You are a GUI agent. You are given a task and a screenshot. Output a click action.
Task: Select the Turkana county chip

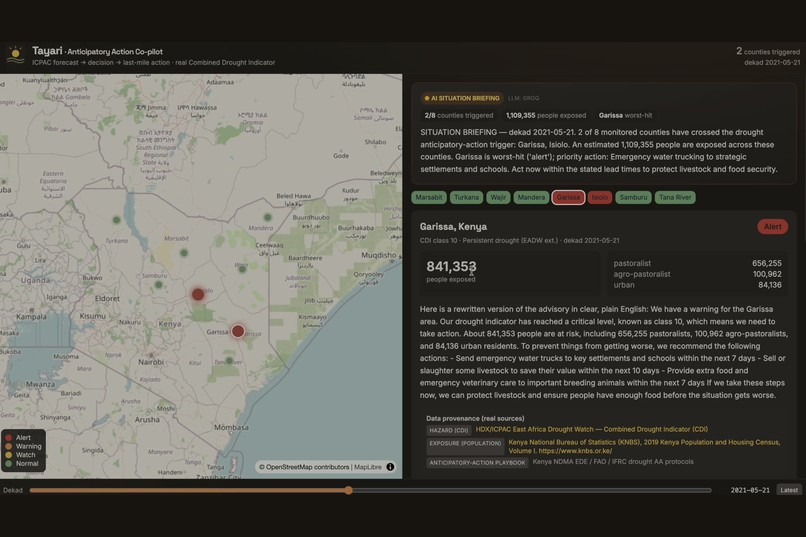(x=466, y=197)
